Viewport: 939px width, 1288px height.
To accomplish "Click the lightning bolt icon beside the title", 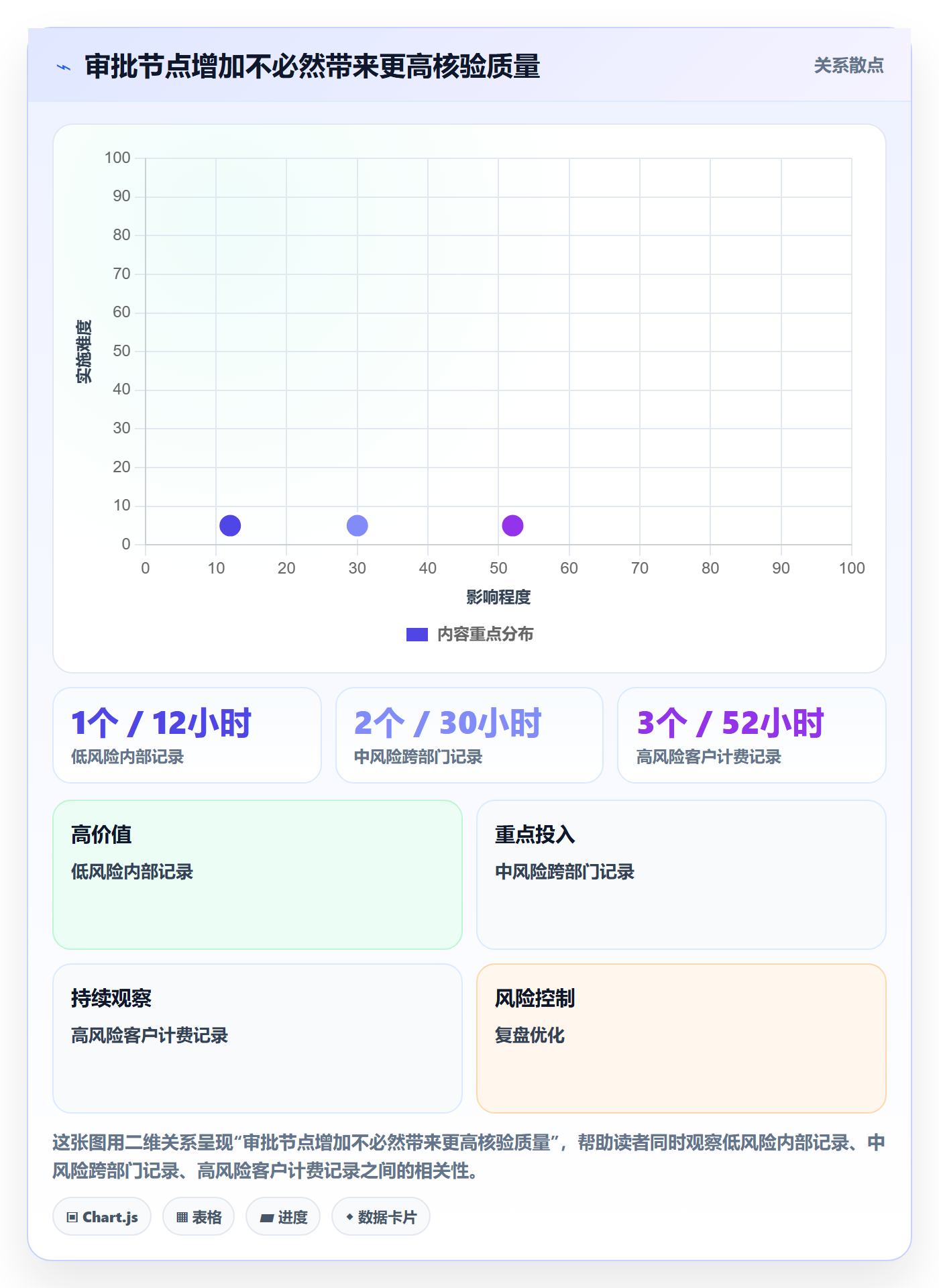I will (x=64, y=67).
